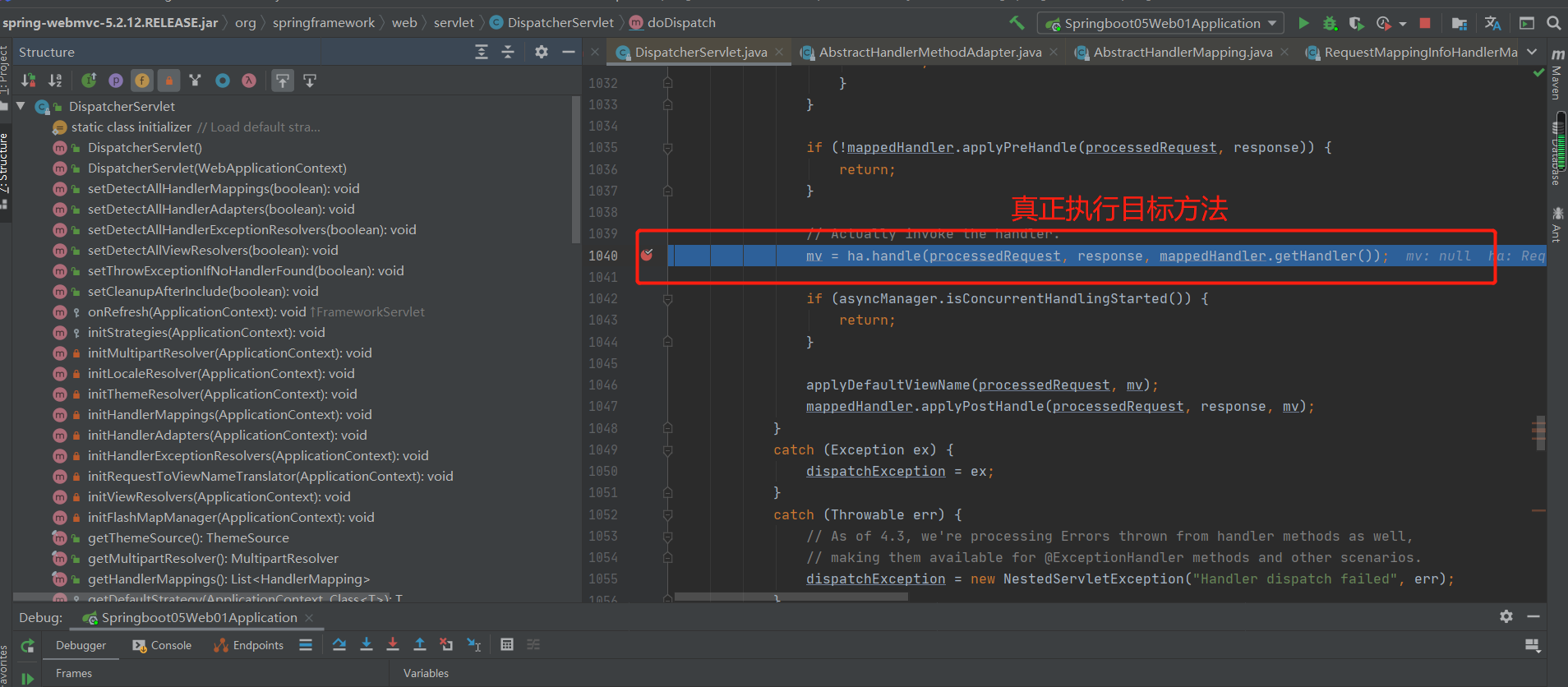Toggle Show Inherited members icon
1568x687 pixels.
point(89,81)
